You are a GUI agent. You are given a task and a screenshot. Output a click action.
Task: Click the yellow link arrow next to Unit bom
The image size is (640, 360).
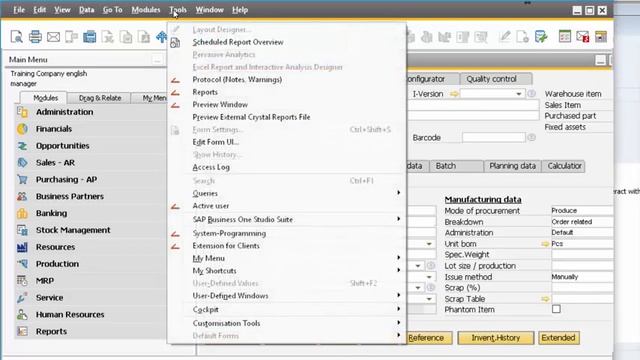pos(545,244)
